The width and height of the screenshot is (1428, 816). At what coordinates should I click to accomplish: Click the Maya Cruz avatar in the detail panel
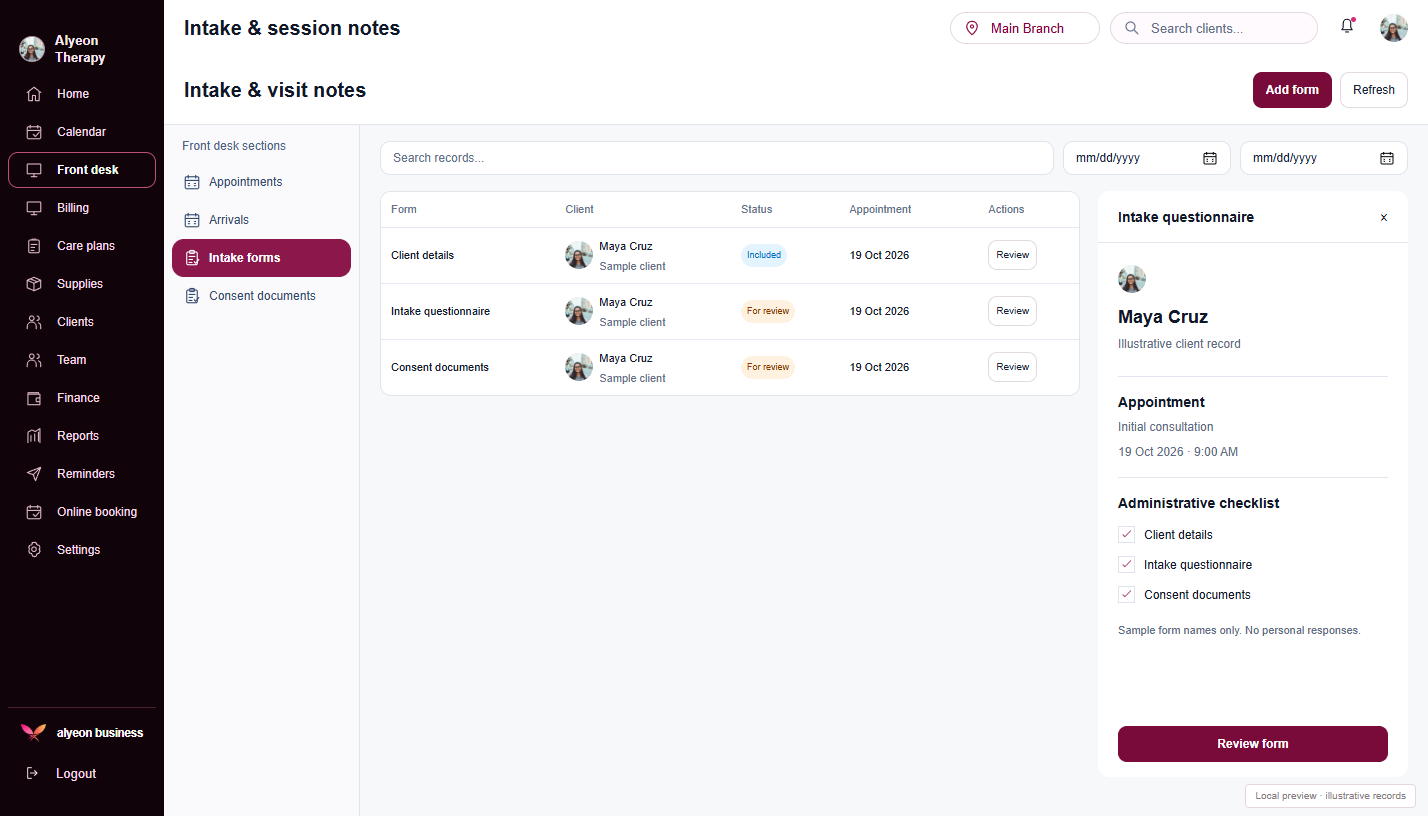coord(1132,279)
